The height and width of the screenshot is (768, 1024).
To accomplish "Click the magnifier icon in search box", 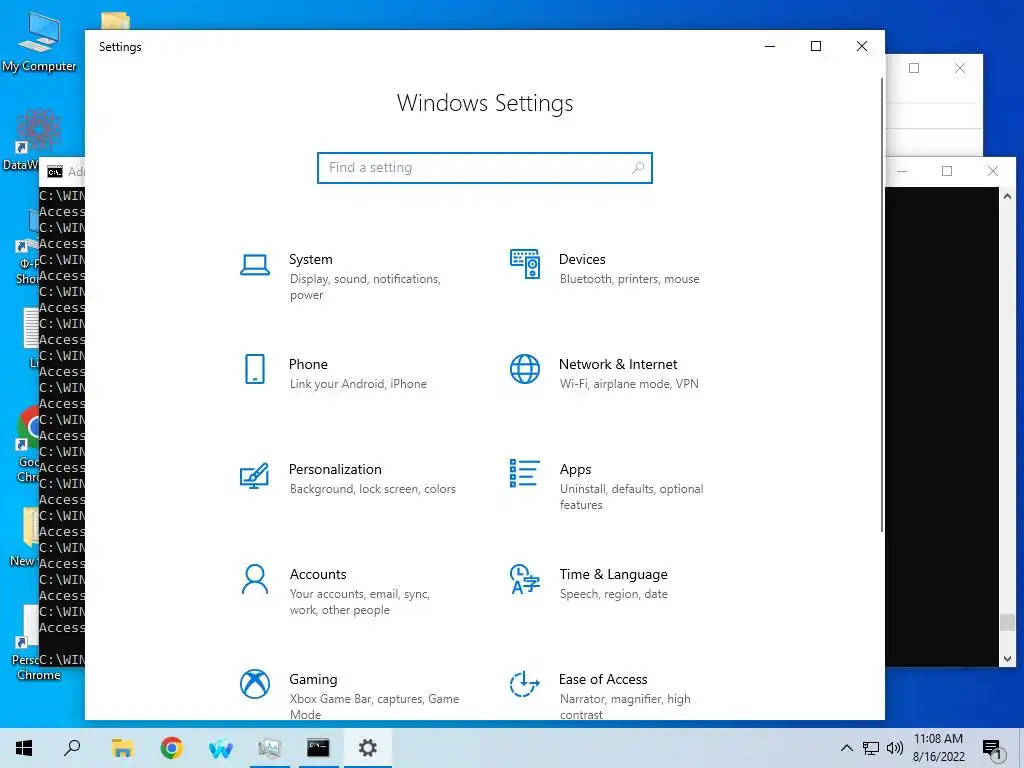I will (x=638, y=168).
